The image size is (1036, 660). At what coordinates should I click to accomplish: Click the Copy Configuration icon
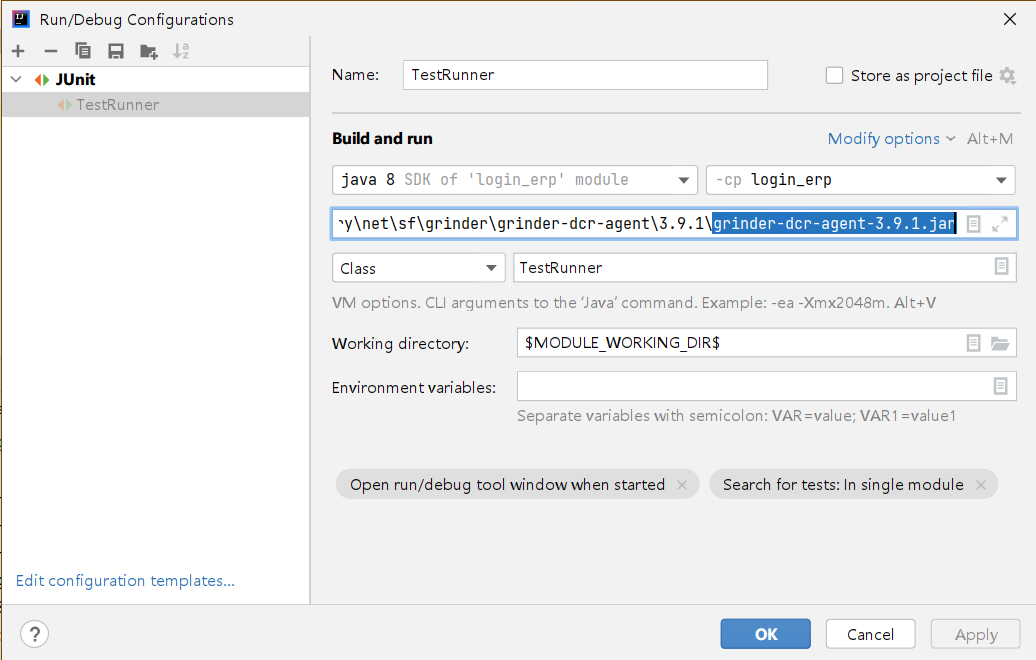click(83, 51)
